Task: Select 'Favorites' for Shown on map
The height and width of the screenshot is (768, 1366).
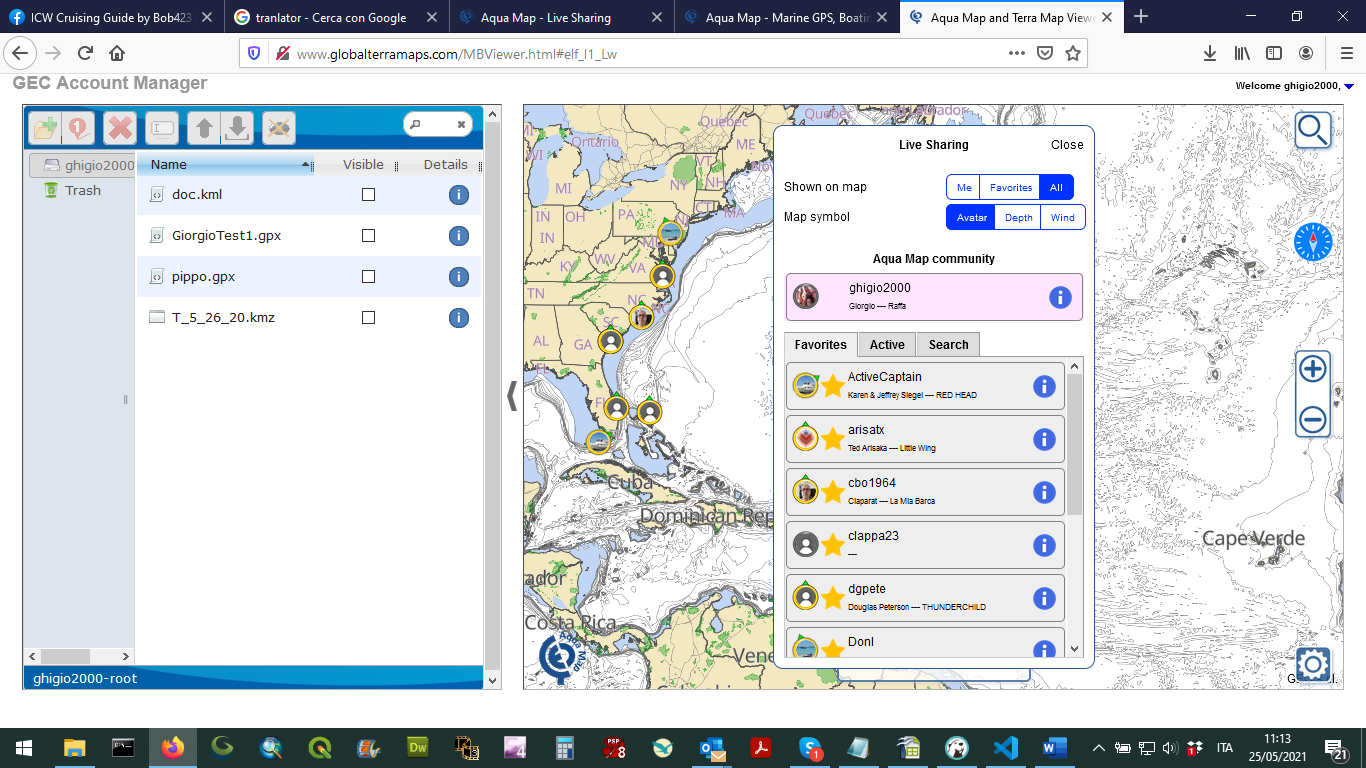Action: click(1011, 187)
